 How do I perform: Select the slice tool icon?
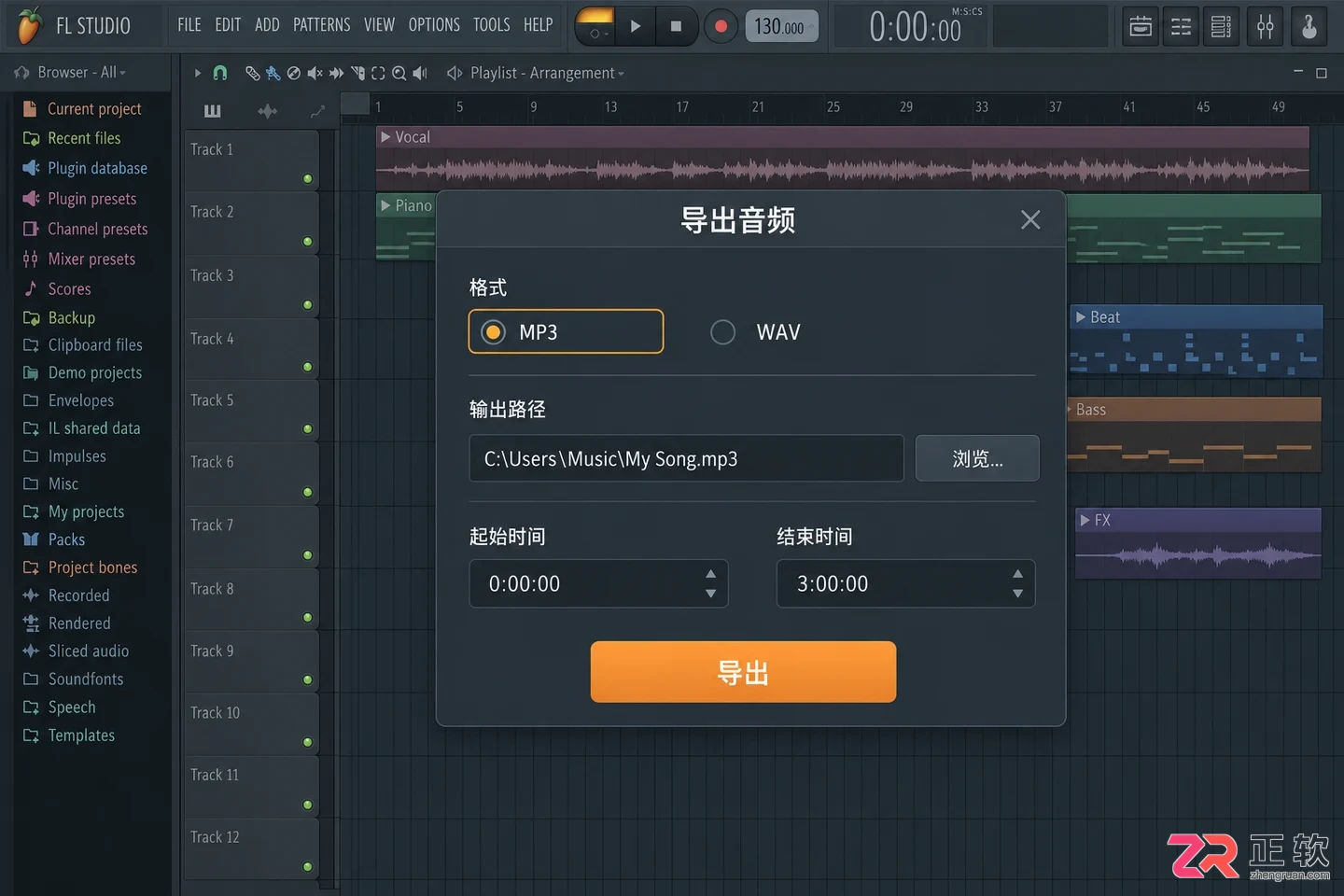click(x=357, y=73)
